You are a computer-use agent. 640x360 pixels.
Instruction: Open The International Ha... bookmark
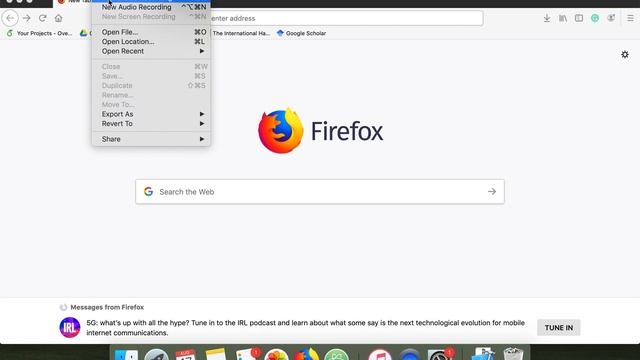241,33
